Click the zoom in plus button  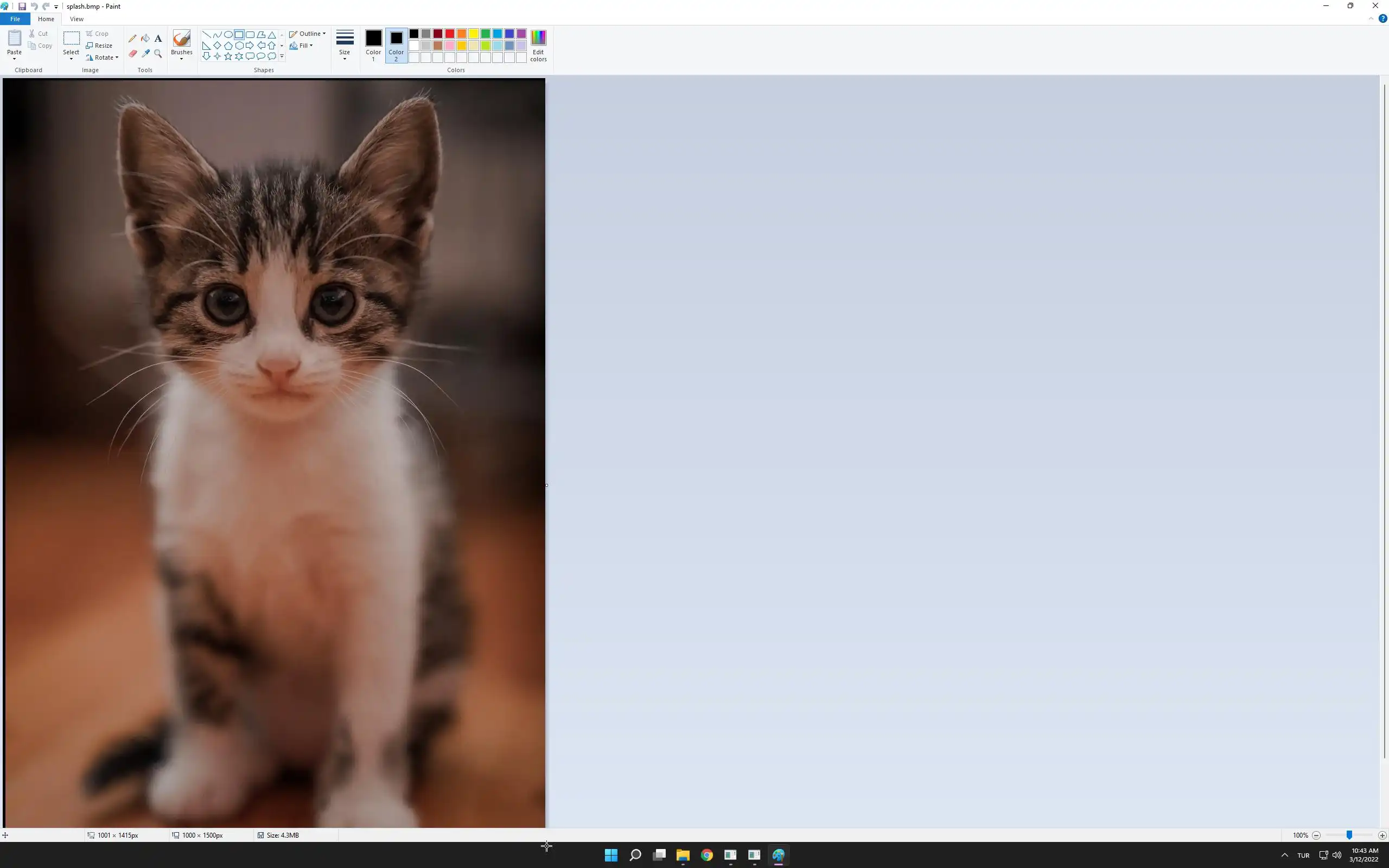pyautogui.click(x=1381, y=835)
